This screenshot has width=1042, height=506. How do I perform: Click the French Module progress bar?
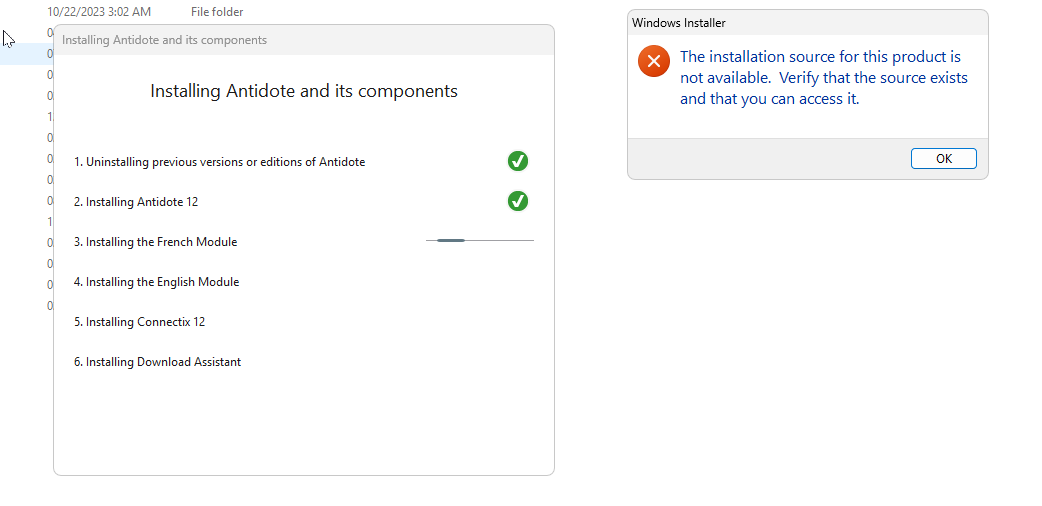(x=479, y=240)
